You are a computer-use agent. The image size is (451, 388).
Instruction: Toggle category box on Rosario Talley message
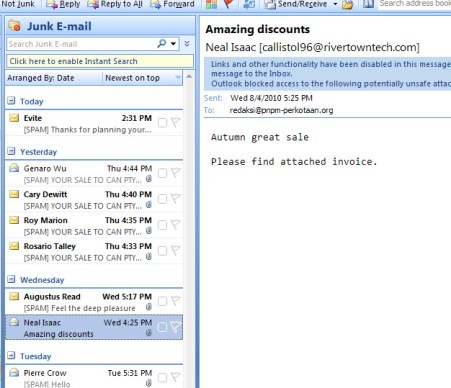tap(162, 251)
